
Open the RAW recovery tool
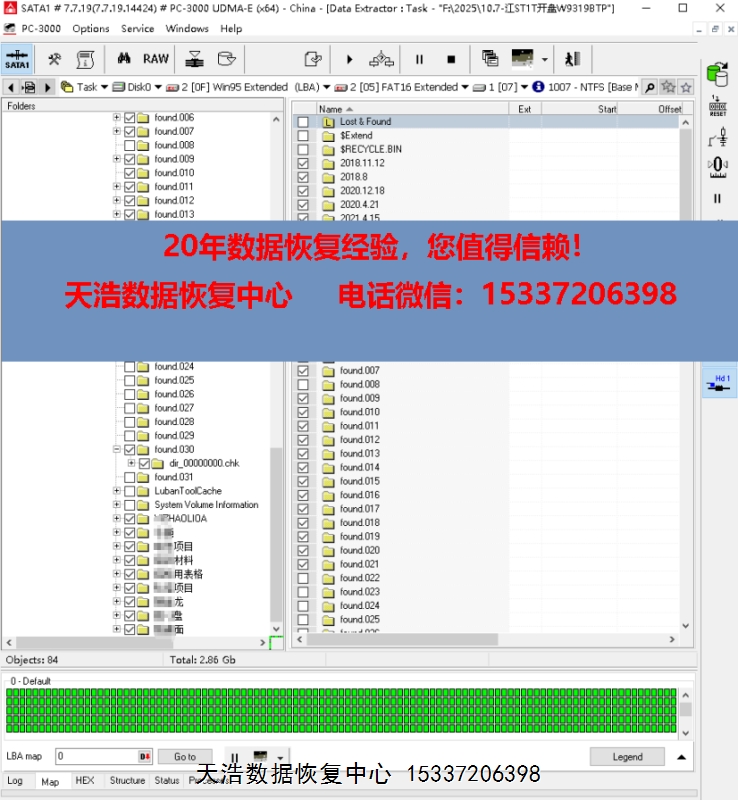click(155, 59)
